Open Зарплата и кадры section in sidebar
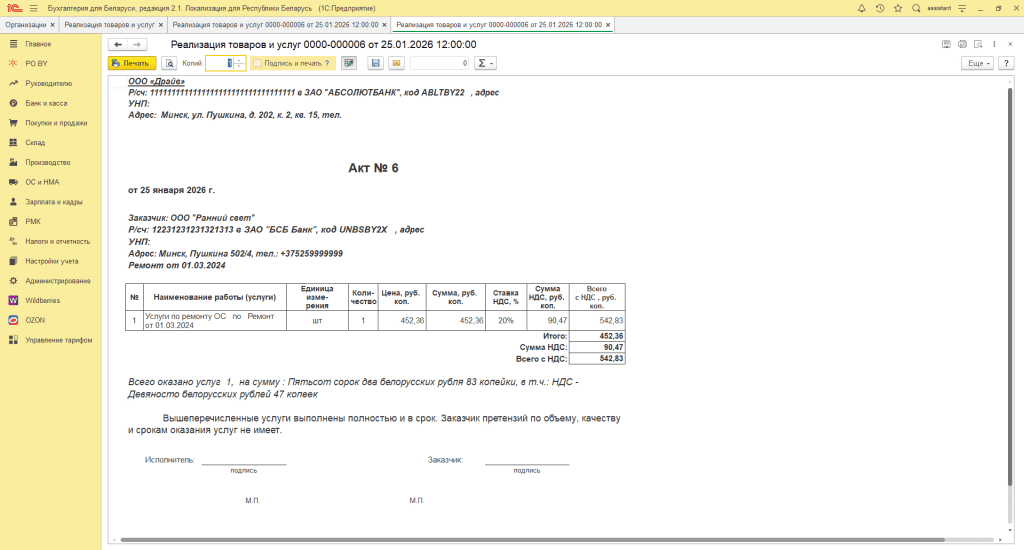 54,201
